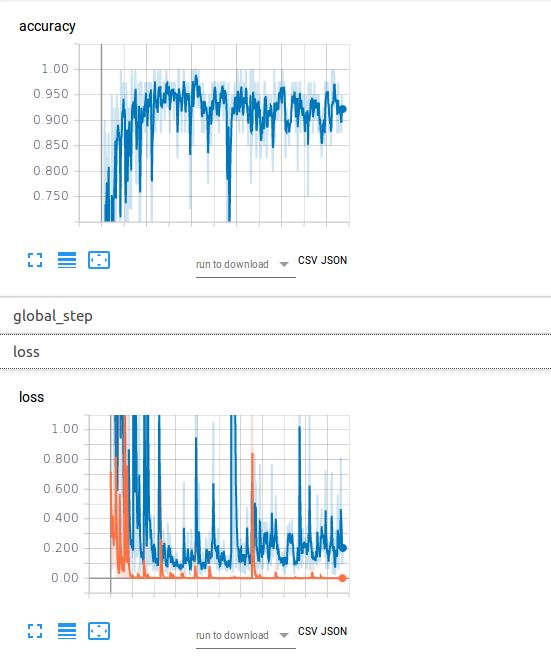
Task: Click the blue endpoint on the loss curve
Action: pyautogui.click(x=343, y=548)
